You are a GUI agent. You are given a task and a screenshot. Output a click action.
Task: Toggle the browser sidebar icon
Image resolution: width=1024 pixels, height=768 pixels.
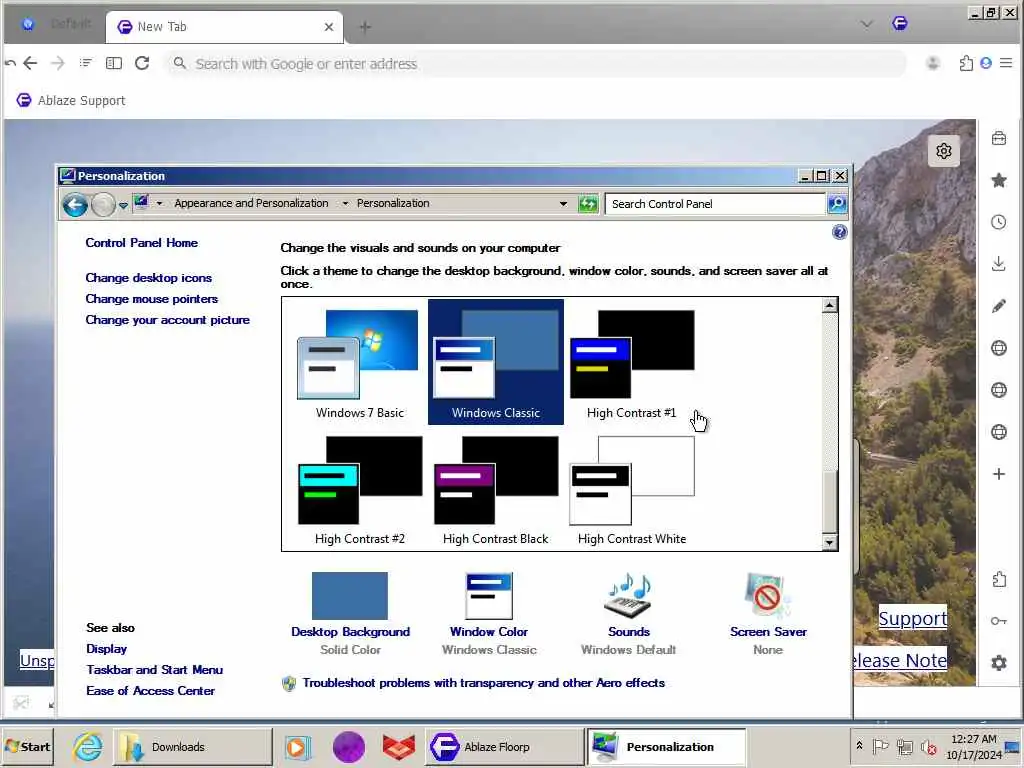pos(114,63)
